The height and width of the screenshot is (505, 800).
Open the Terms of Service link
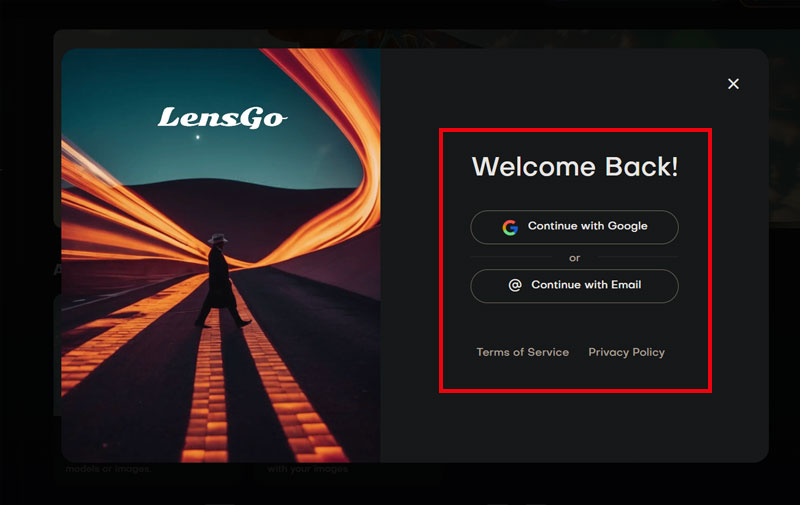click(x=522, y=352)
